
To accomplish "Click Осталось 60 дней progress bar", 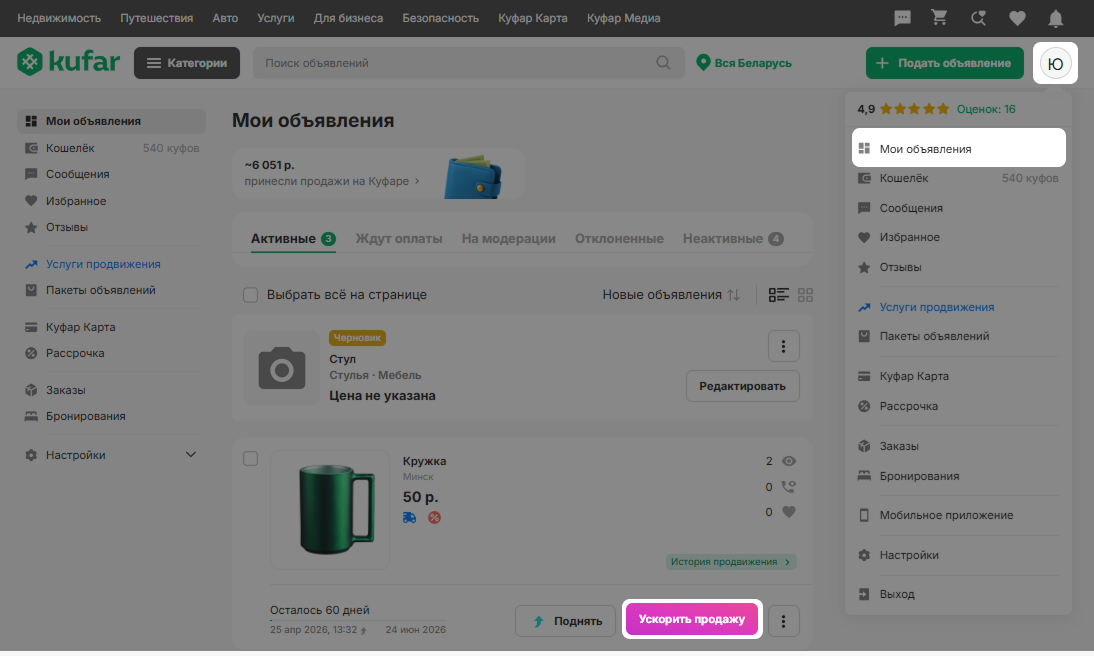I will pos(358,620).
